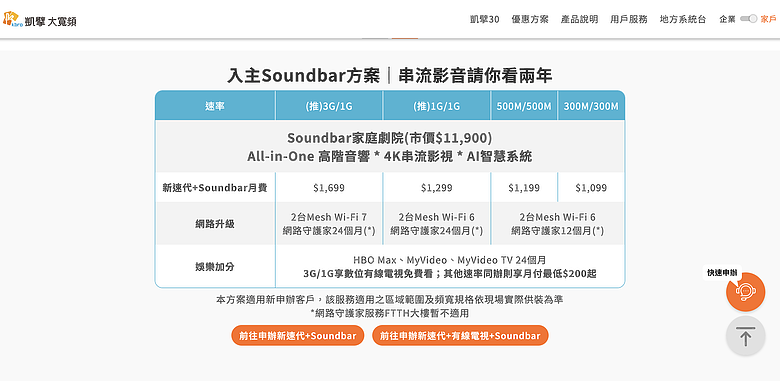The width and height of the screenshot is (780, 381).
Task: Click the back-to-top arrow button
Action: (x=745, y=336)
